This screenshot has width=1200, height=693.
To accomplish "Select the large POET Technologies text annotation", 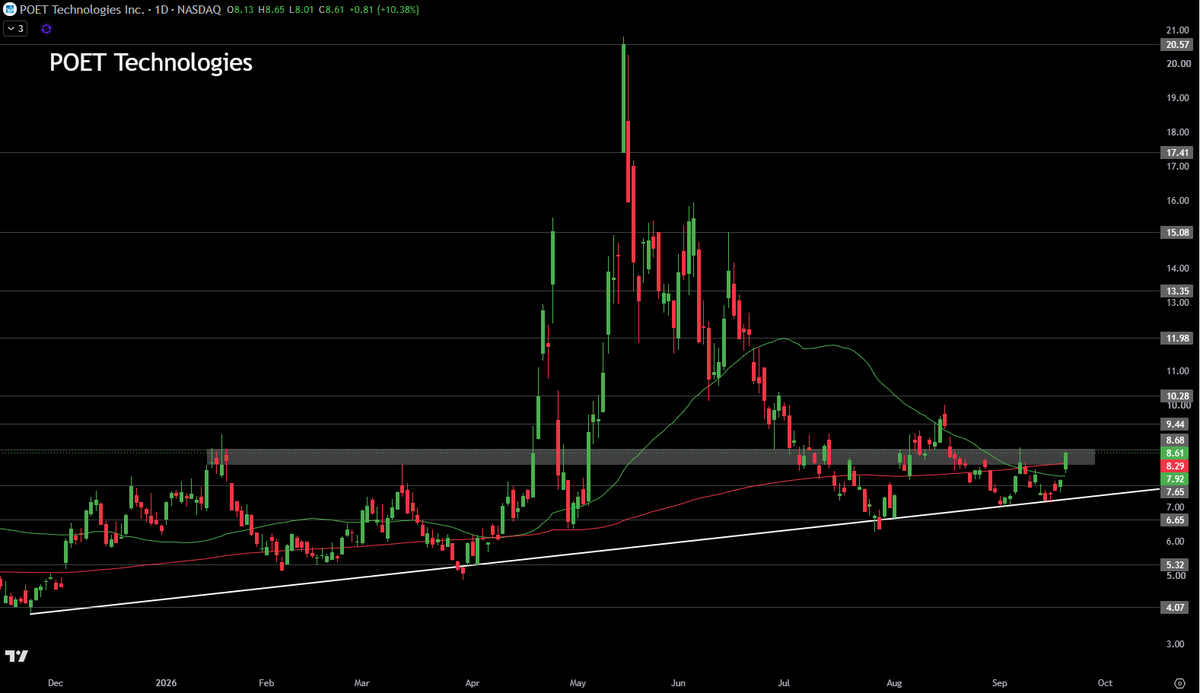I will tap(151, 63).
